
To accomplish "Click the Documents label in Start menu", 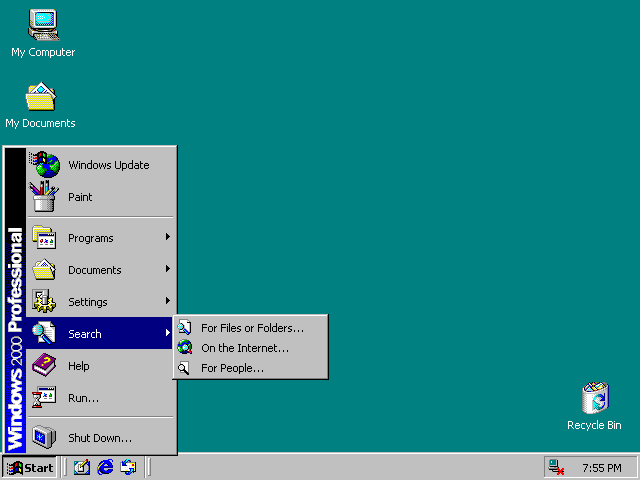I will click(x=95, y=270).
